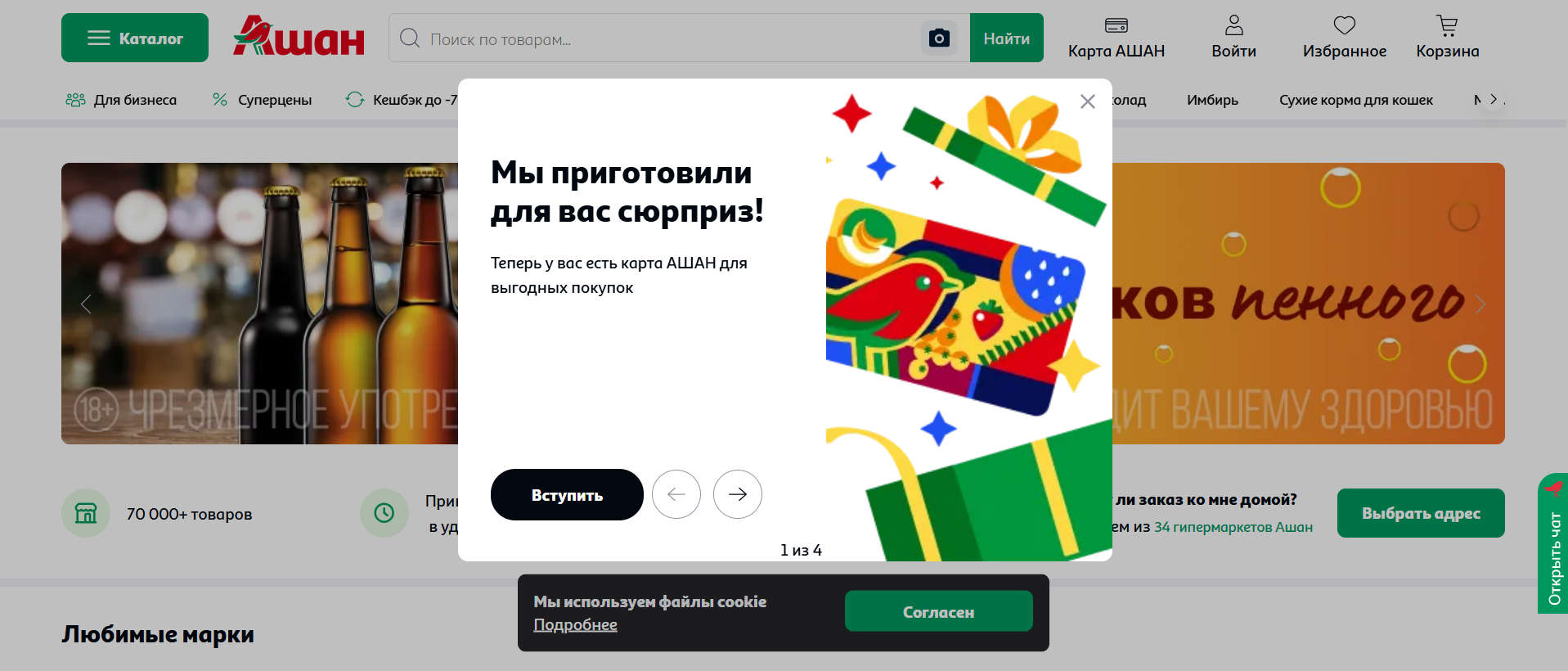Screen dimensions: 1568x671
Task: Click the Войти user icon
Action: coord(1233,26)
